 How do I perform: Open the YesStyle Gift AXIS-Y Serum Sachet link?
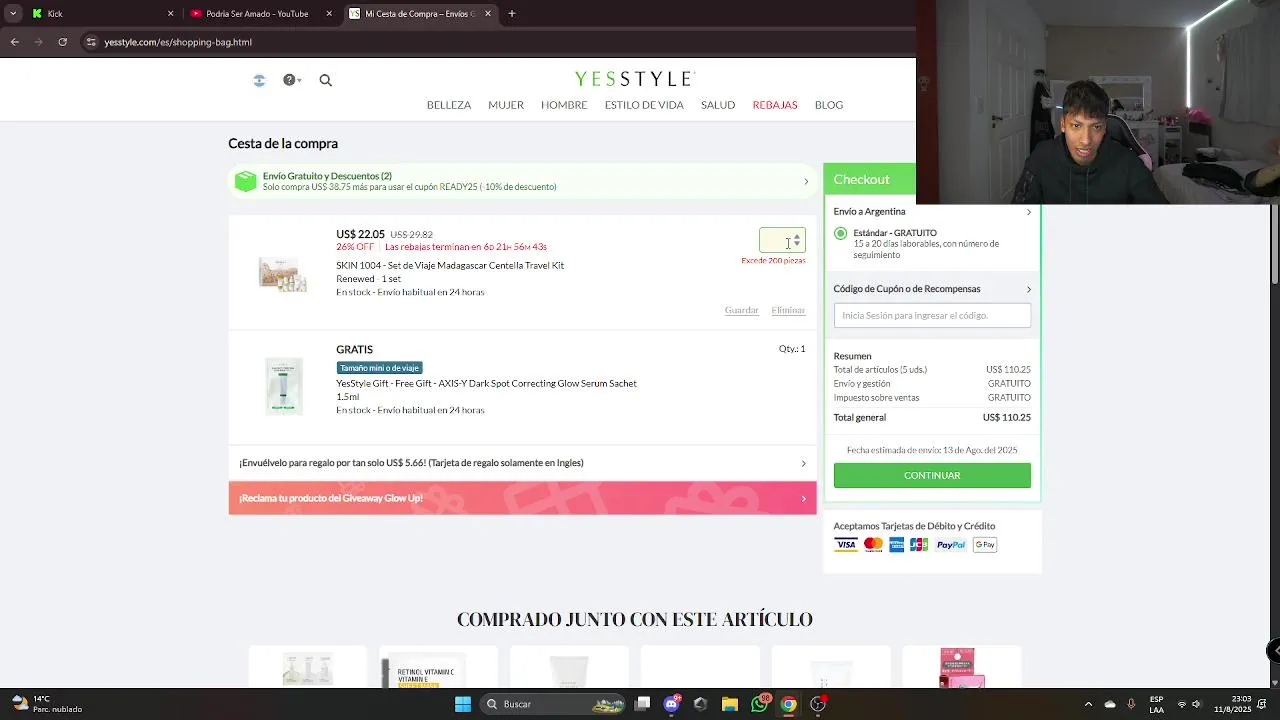tap(486, 383)
